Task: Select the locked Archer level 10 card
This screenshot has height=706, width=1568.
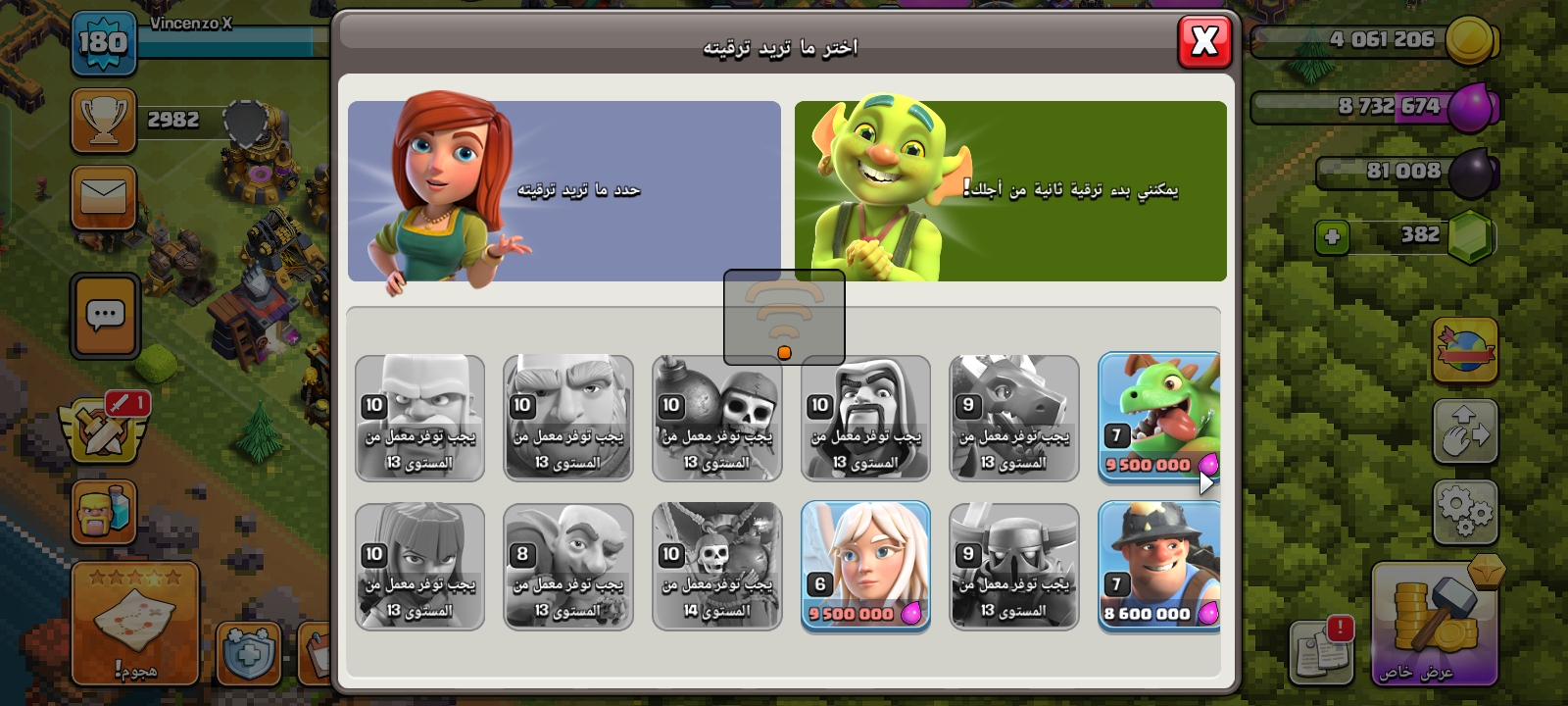Action: click(419, 567)
